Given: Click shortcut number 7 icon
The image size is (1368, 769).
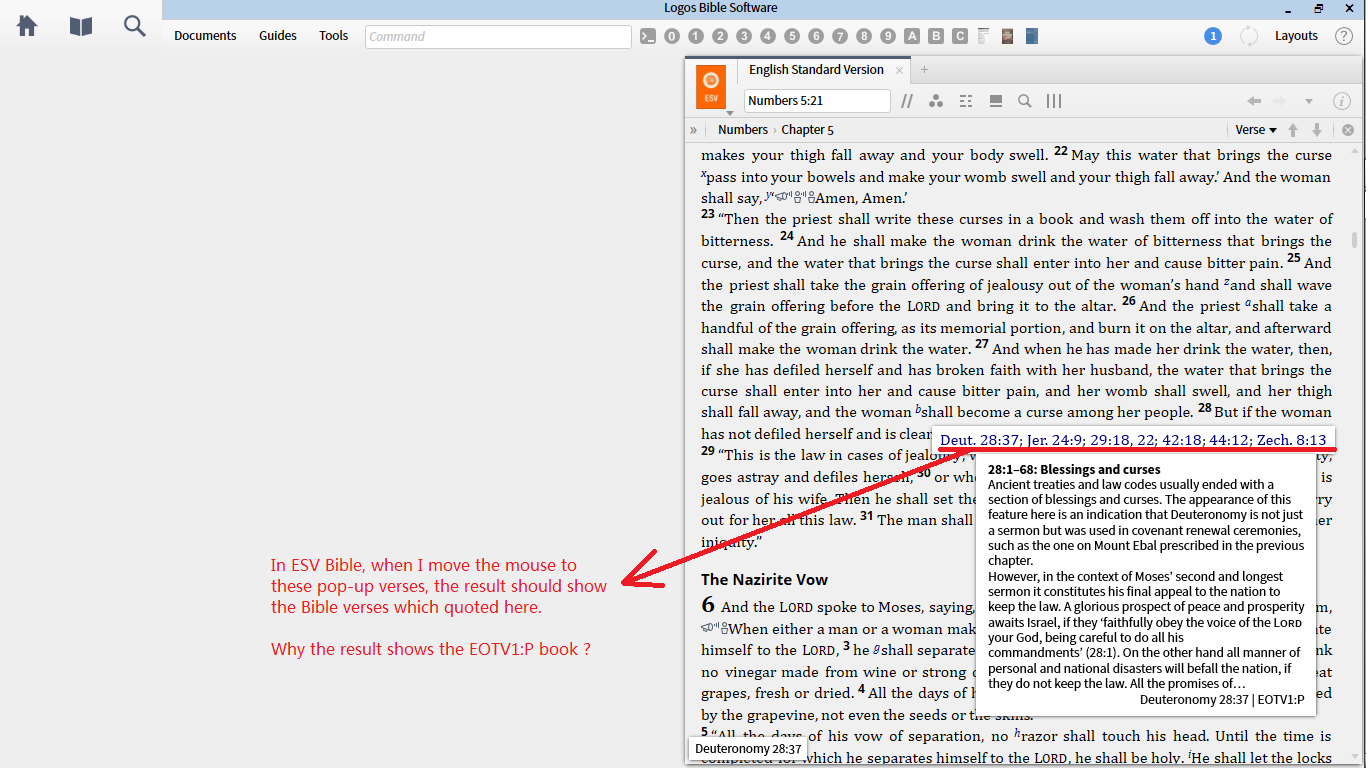Looking at the screenshot, I should 840,36.
